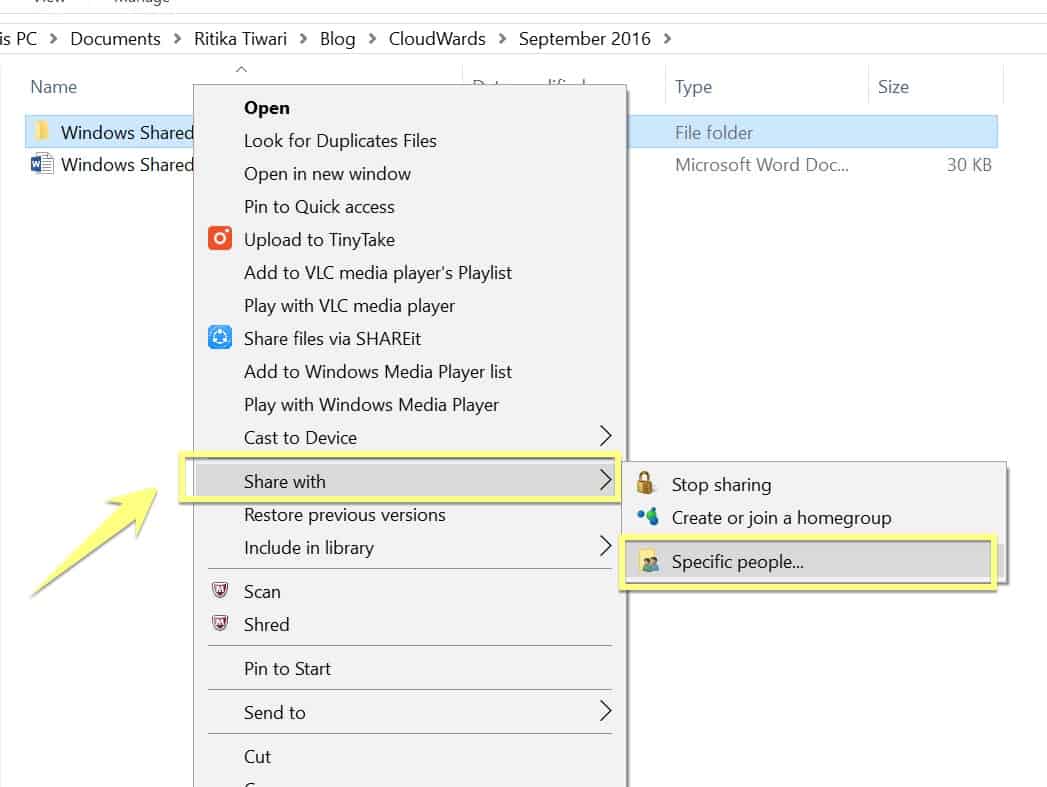Go to Blog in the breadcrumb path

click(337, 39)
